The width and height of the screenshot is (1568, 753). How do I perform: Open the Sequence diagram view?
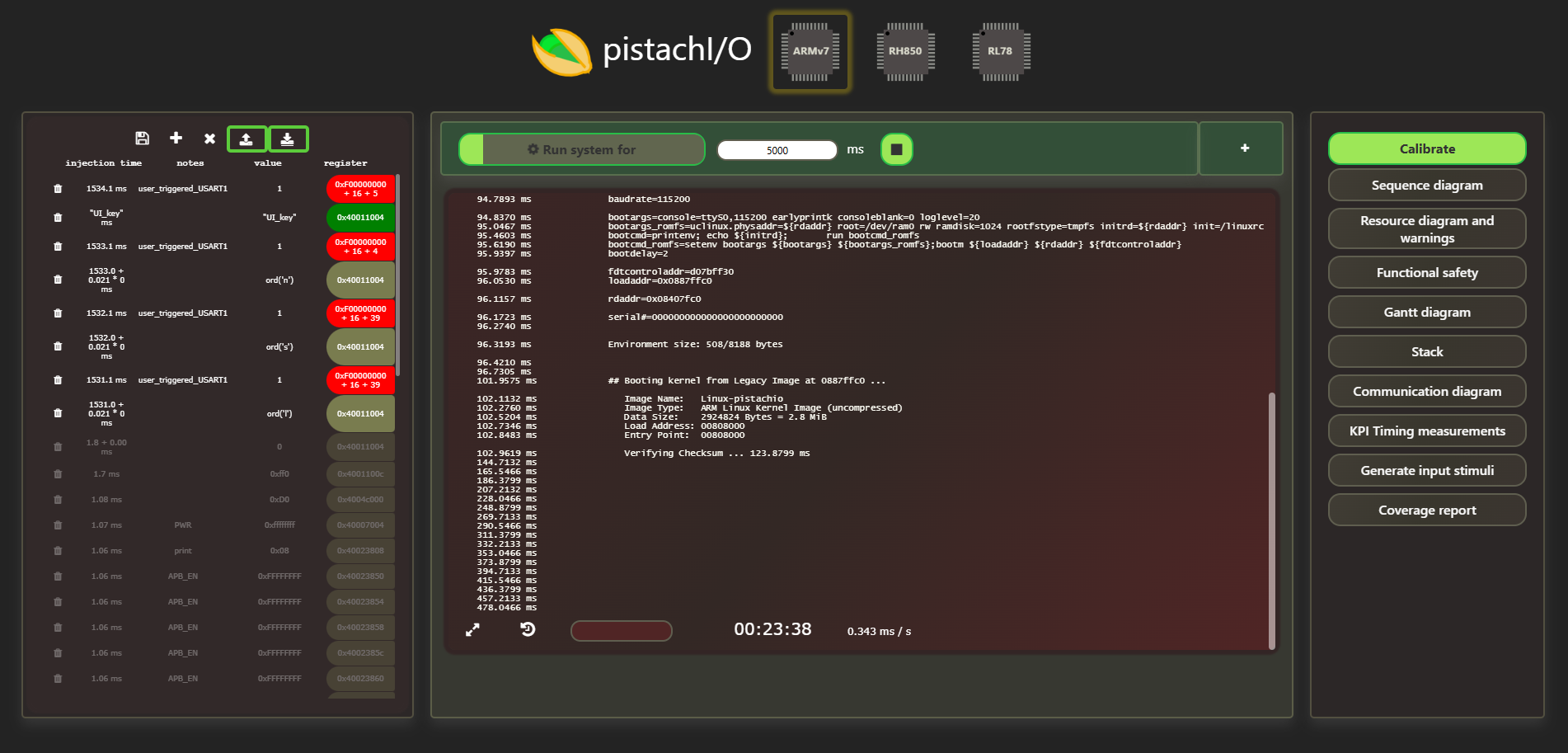(1426, 186)
